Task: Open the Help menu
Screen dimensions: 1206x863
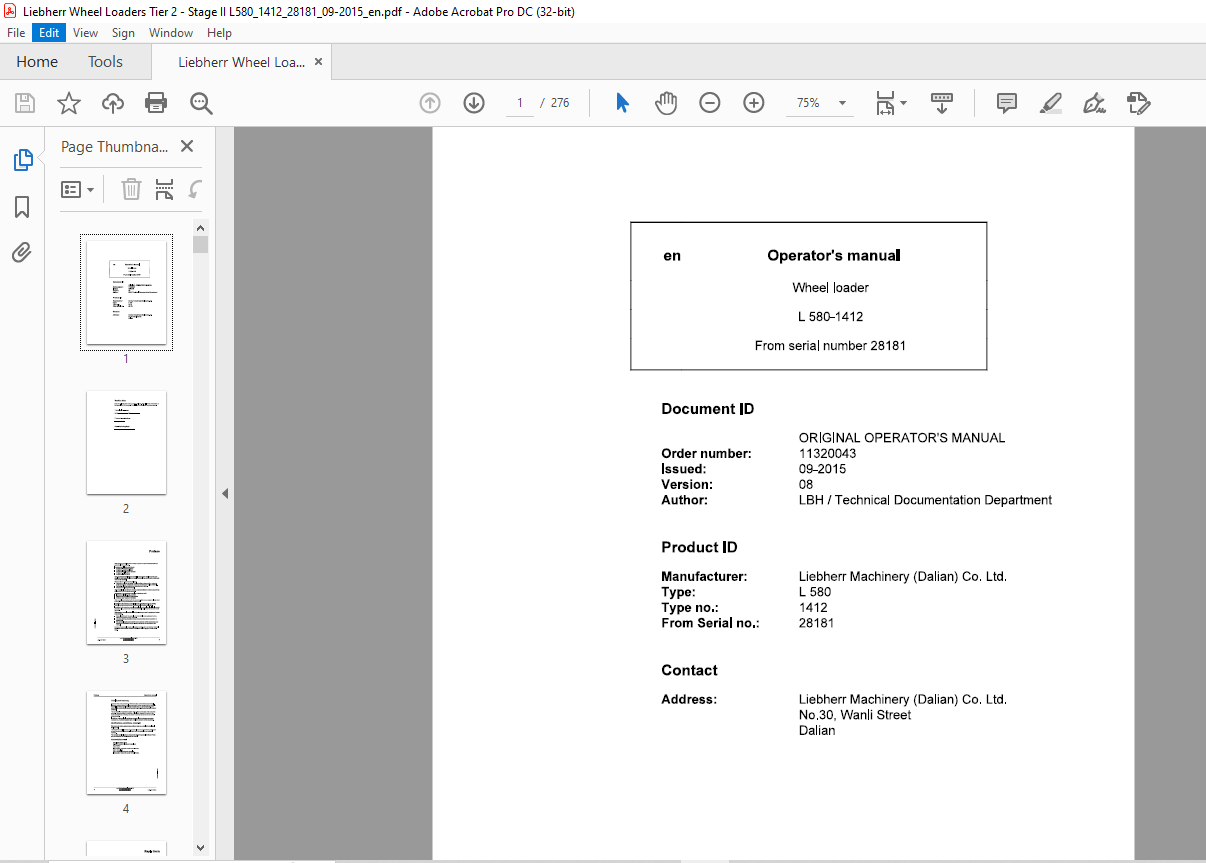Action: coord(219,33)
